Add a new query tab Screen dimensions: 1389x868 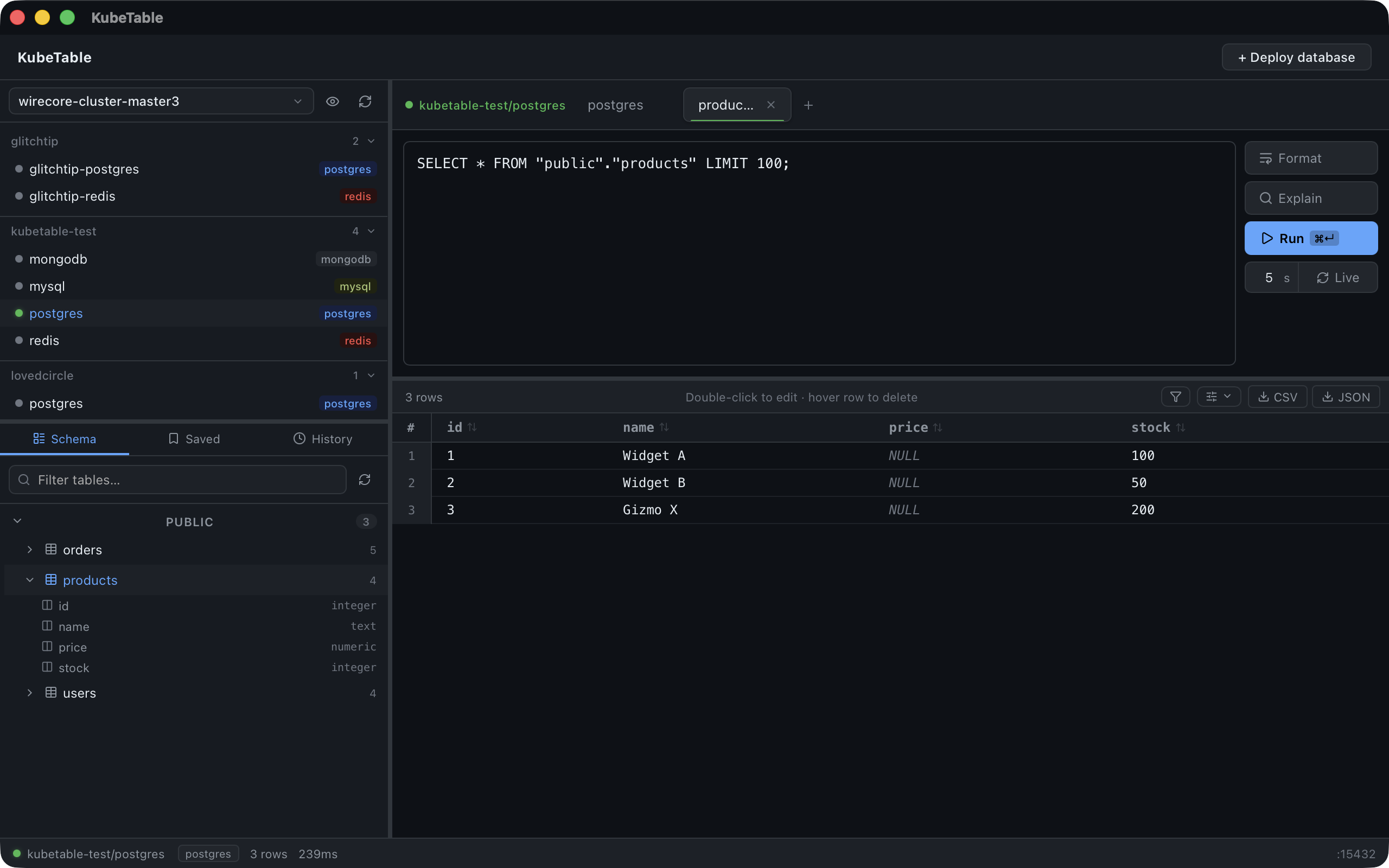[808, 105]
